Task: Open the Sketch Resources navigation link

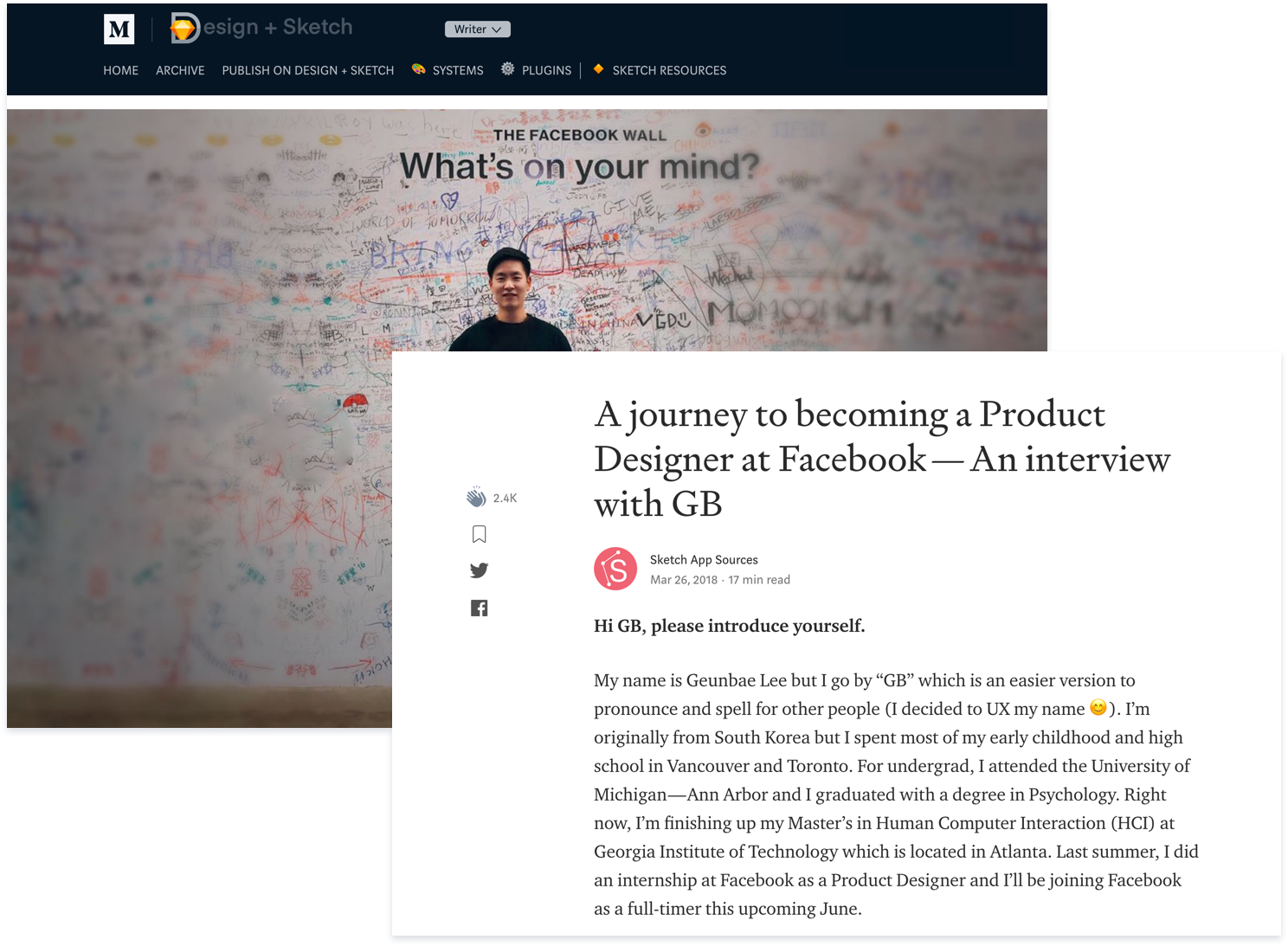Action: click(x=669, y=70)
